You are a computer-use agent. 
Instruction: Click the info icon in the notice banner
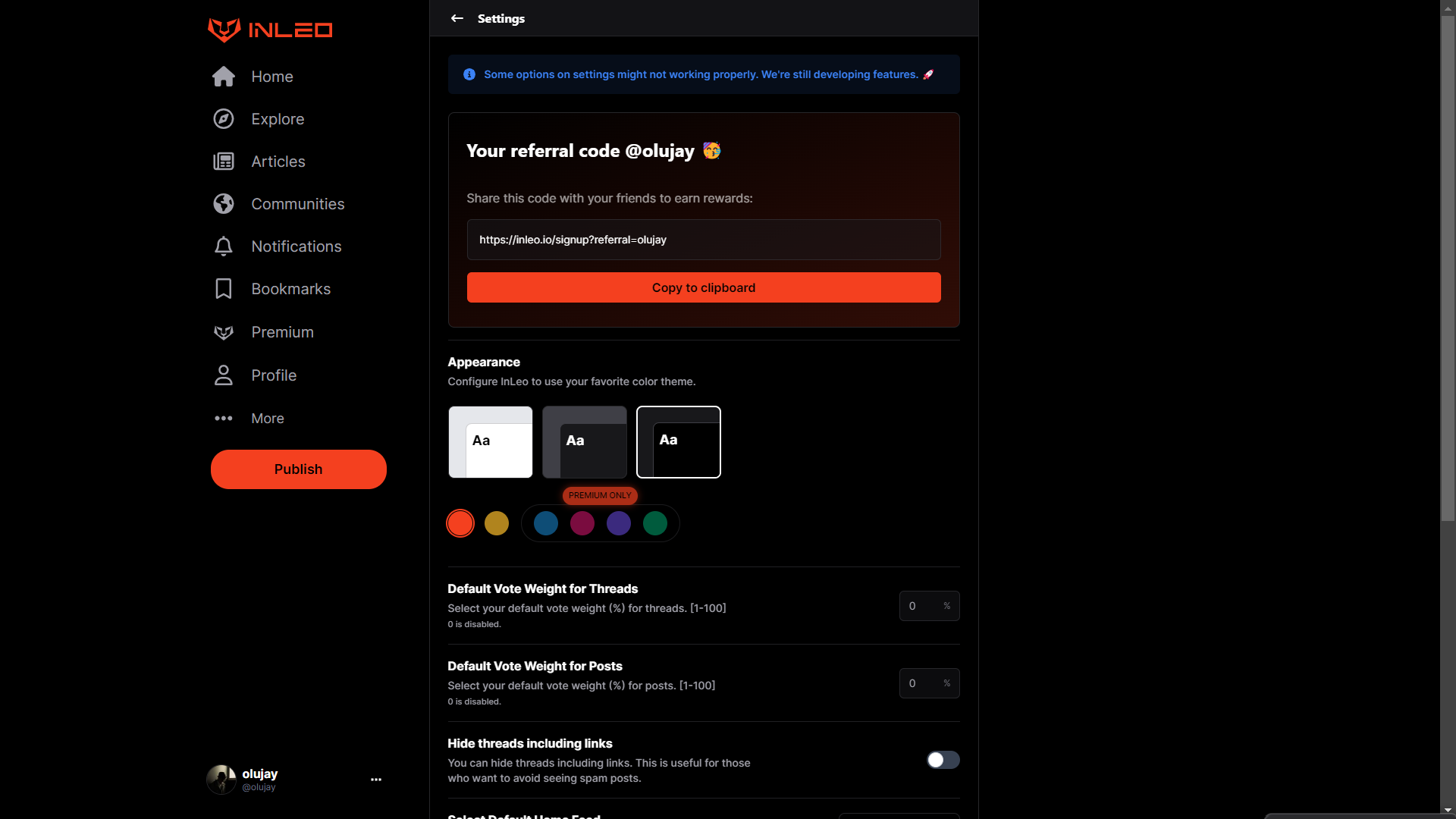coord(469,74)
